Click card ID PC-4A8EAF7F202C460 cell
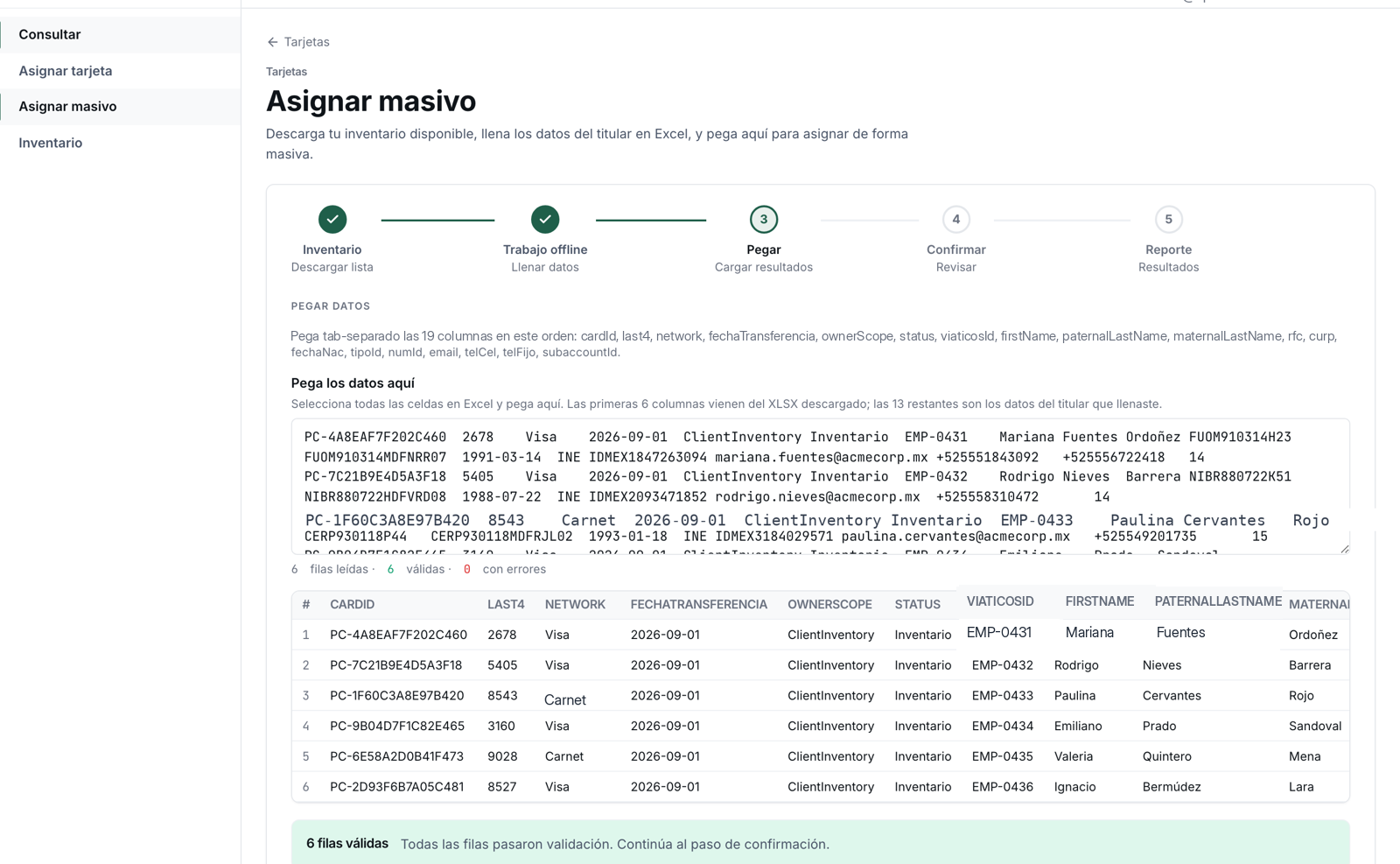This screenshot has height=864, width=1400. click(x=398, y=635)
